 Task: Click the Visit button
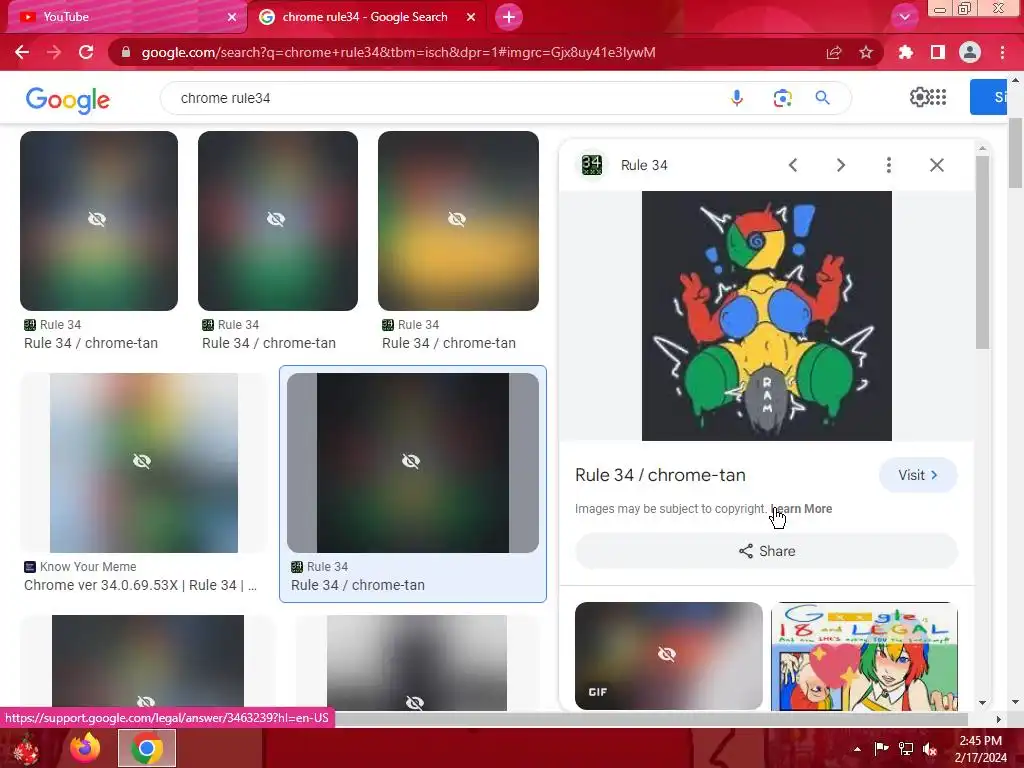coord(918,475)
